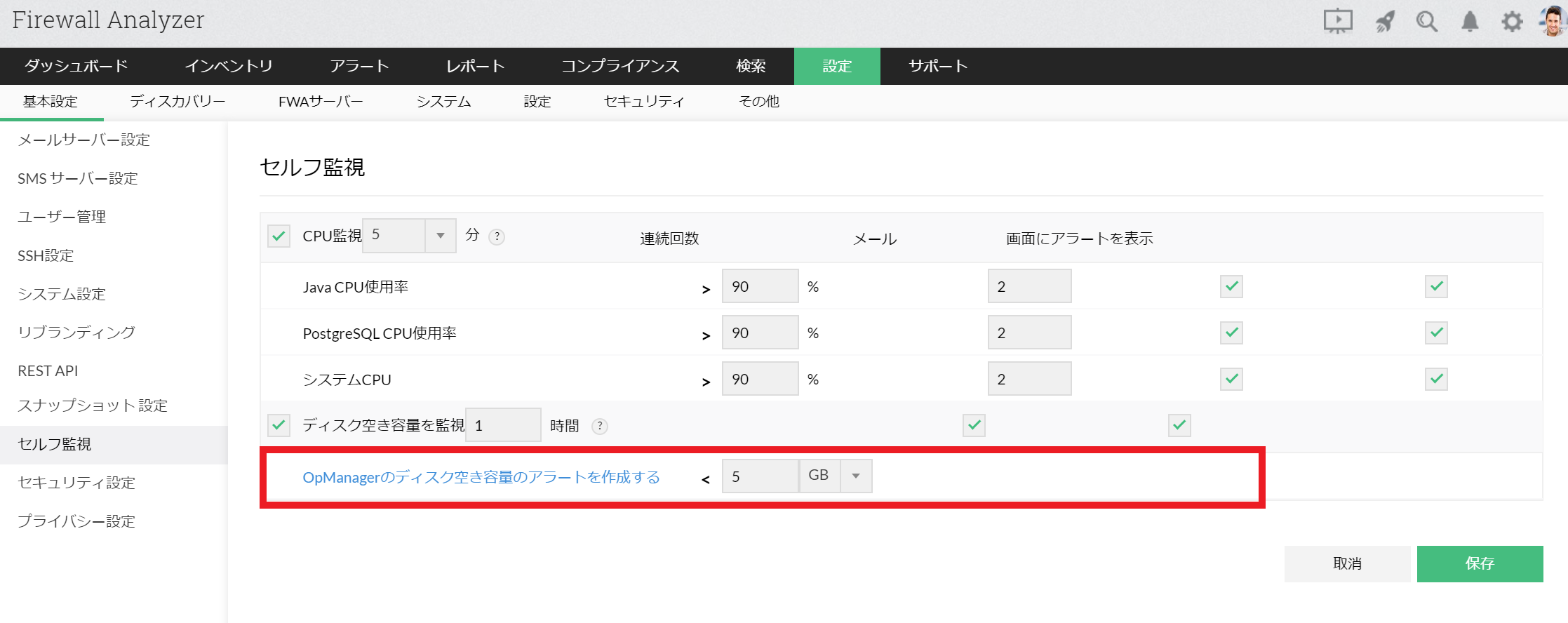Open SSH設定 in the sidebar

point(46,255)
